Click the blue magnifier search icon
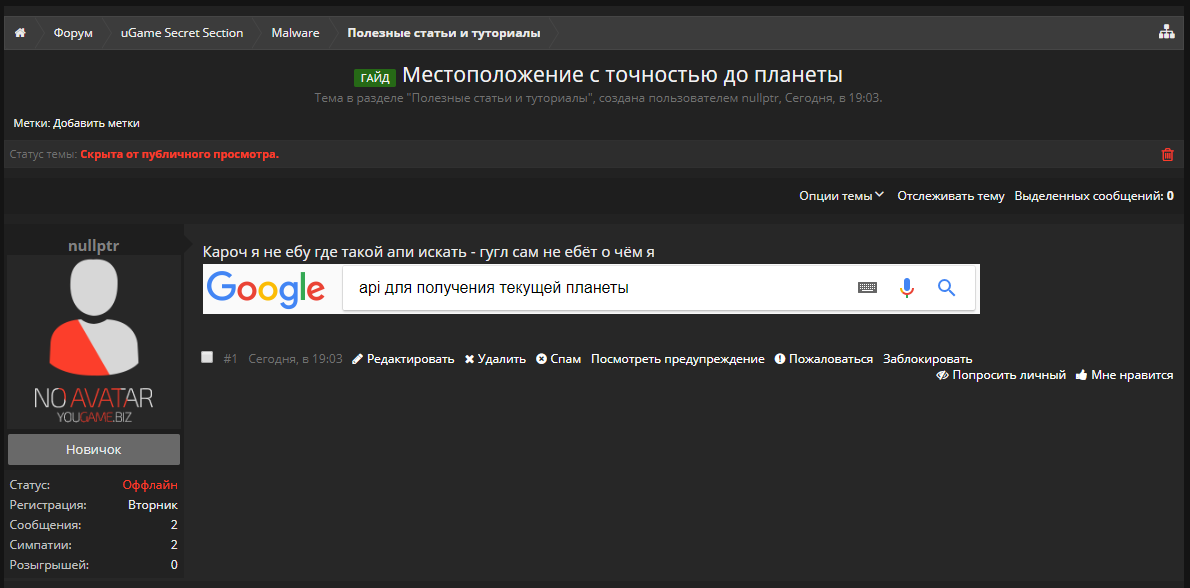The image size is (1190, 588). 946,288
